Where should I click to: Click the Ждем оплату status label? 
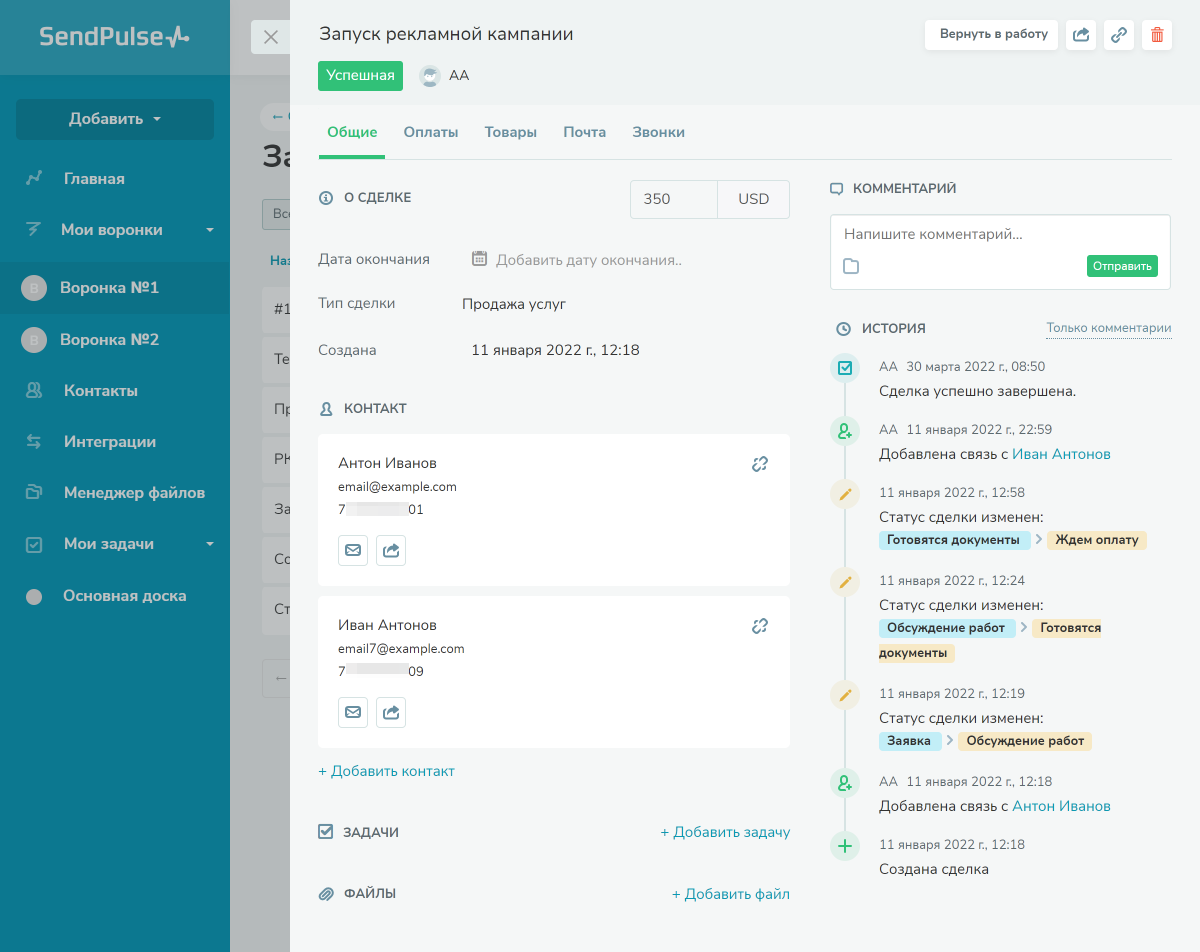click(1097, 540)
